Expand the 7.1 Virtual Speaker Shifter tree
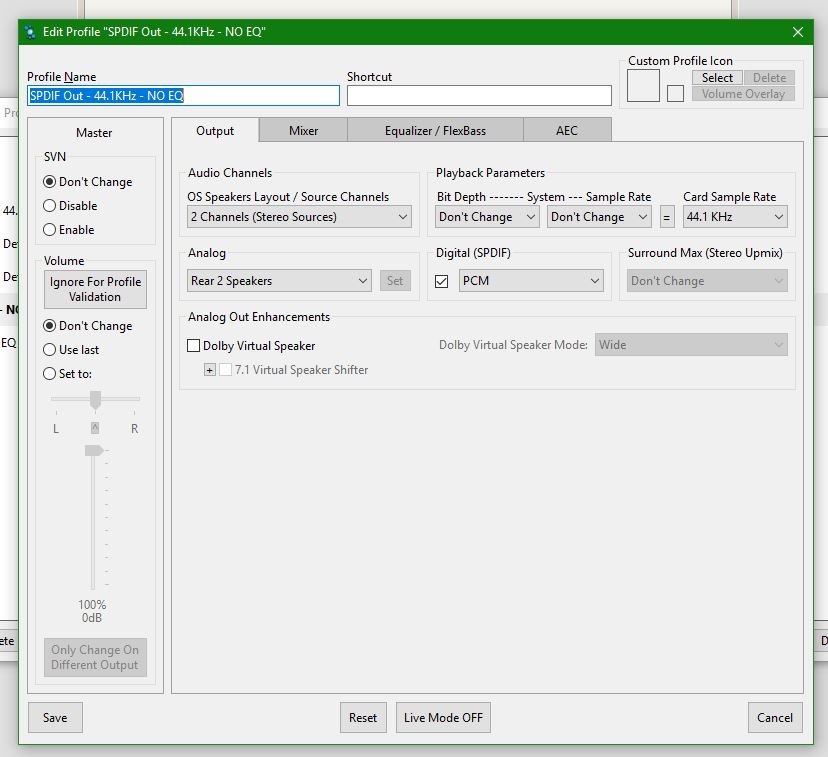828x757 pixels. tap(210, 370)
